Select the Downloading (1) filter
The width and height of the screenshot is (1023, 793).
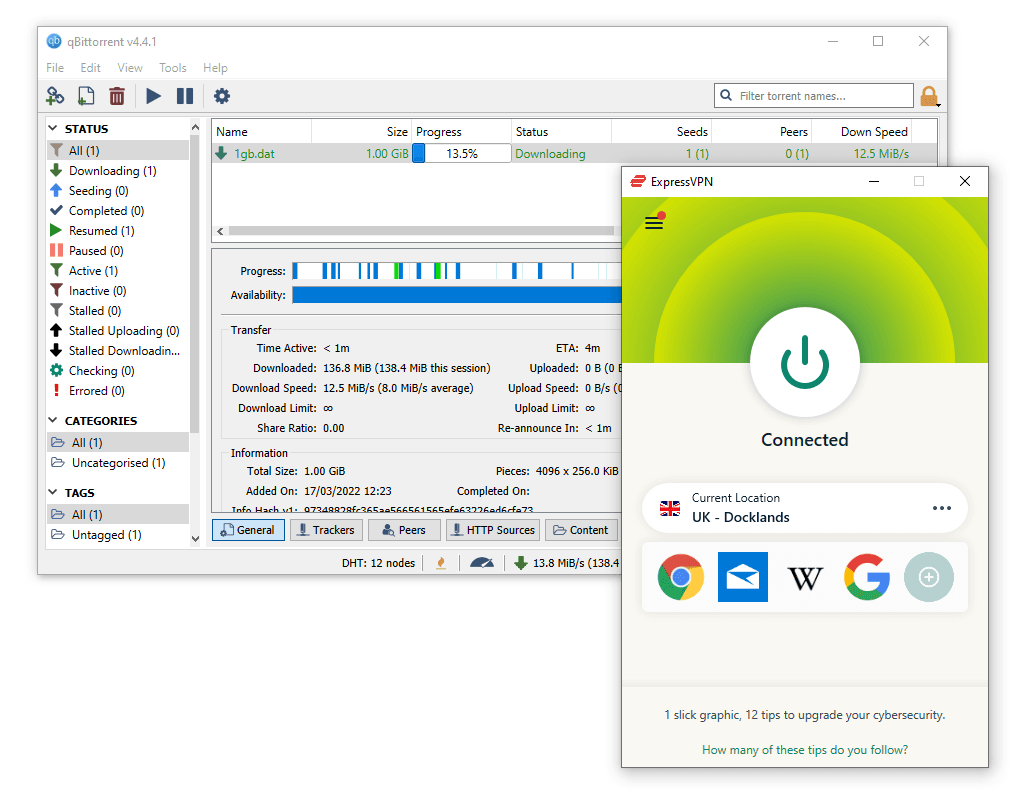coord(118,170)
